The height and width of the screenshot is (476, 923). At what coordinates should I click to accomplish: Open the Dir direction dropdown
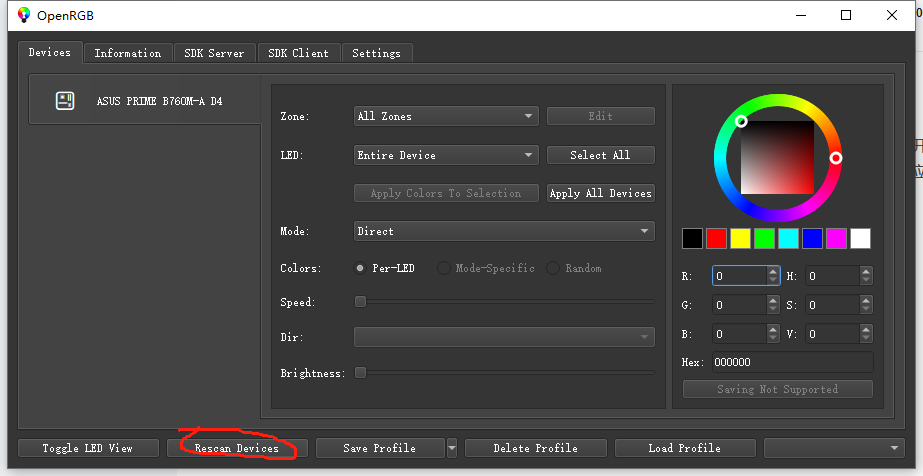point(504,337)
